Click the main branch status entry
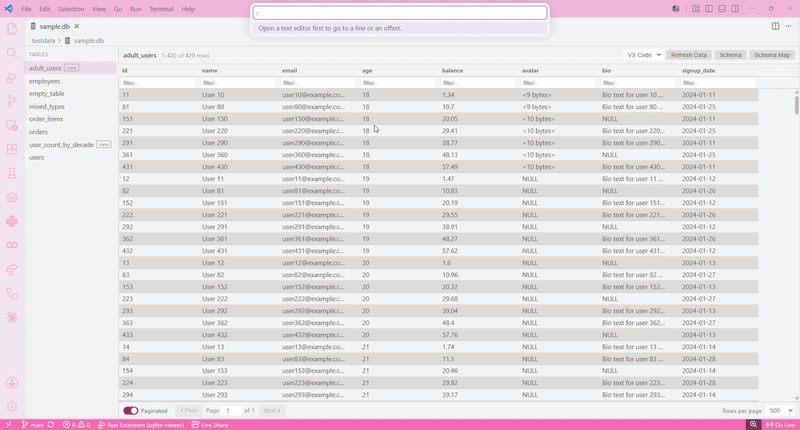The image size is (800, 430). 33,425
